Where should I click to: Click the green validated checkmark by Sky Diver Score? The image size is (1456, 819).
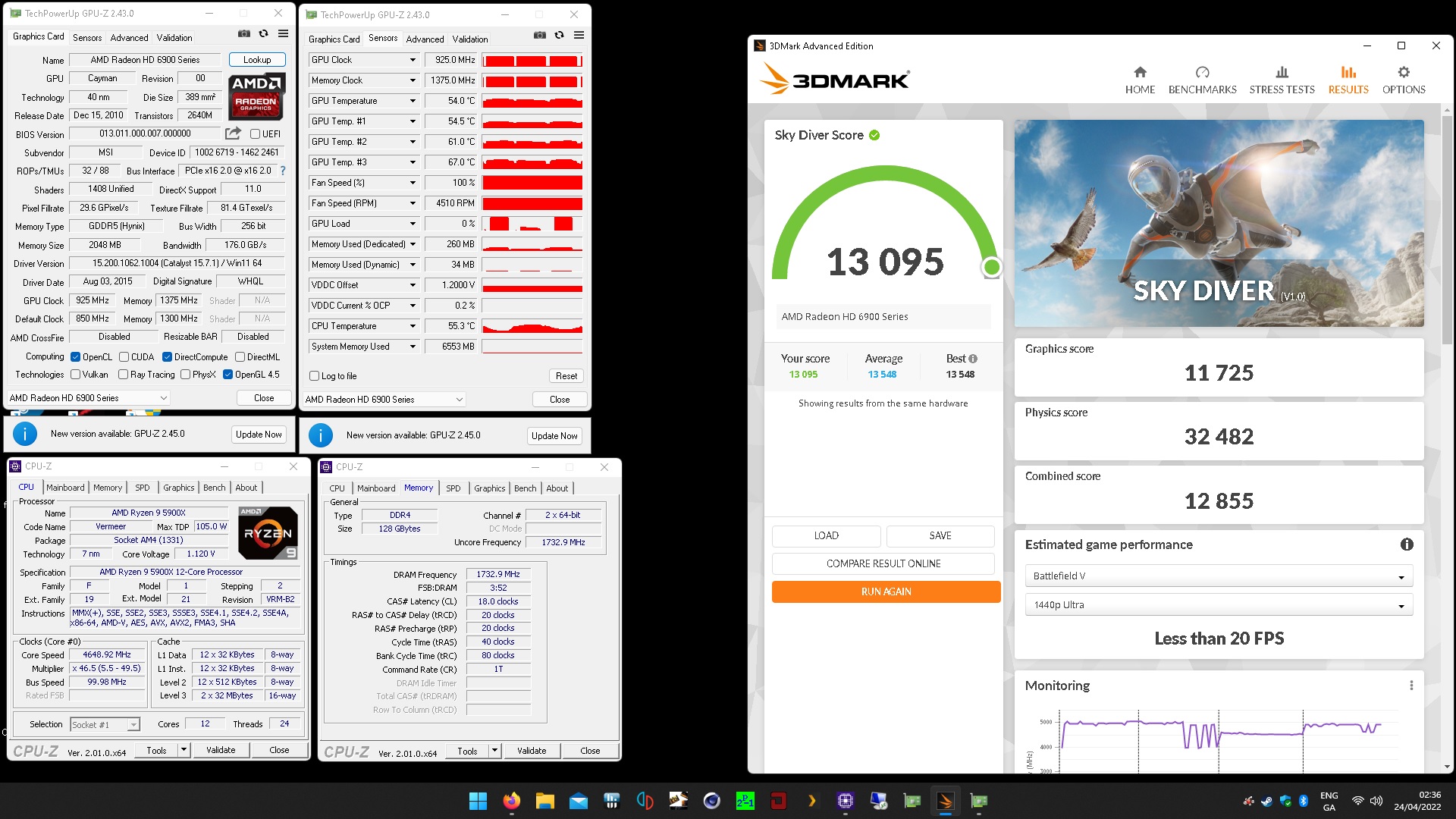tap(874, 135)
